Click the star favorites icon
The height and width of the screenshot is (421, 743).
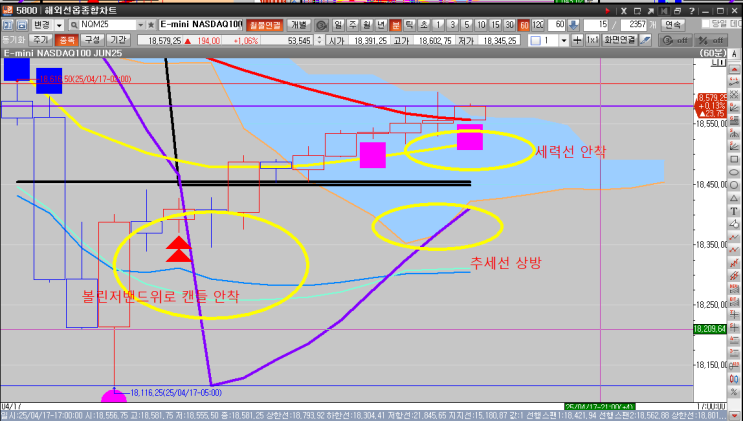(x=151, y=25)
